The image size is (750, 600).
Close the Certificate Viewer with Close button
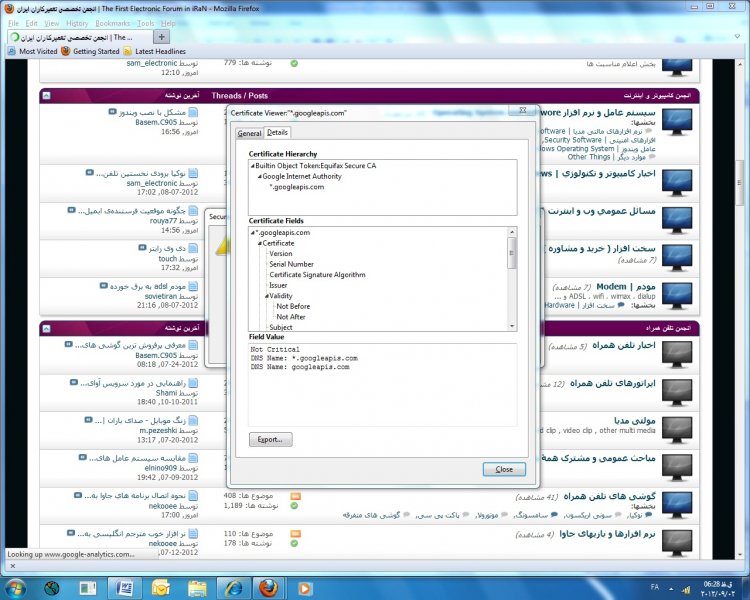click(504, 469)
